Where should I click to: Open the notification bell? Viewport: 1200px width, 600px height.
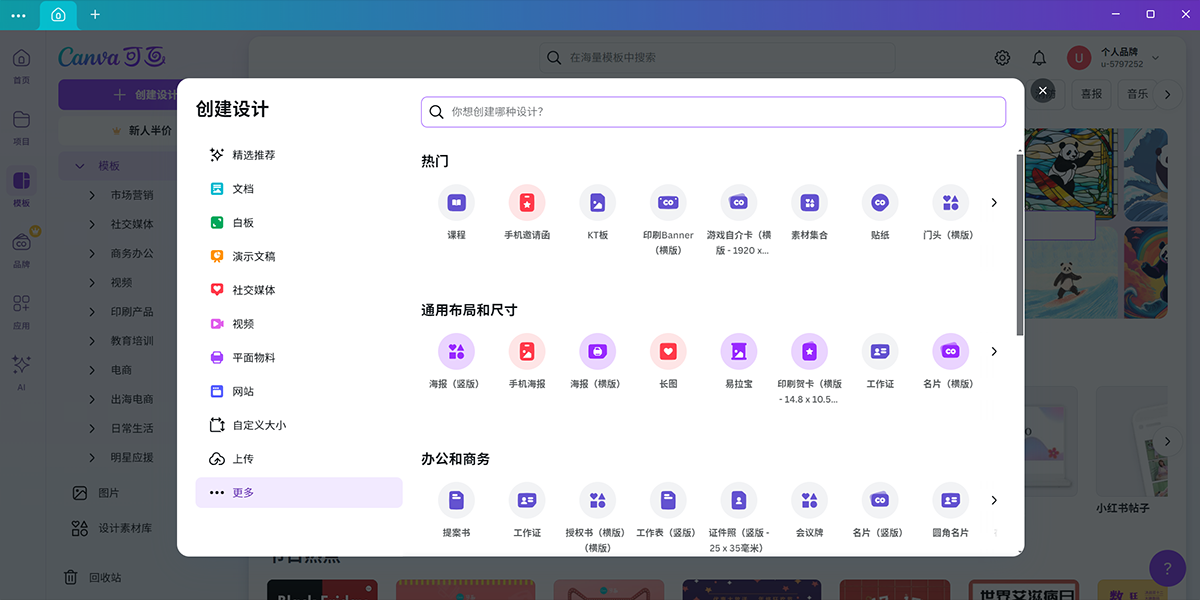(1039, 57)
